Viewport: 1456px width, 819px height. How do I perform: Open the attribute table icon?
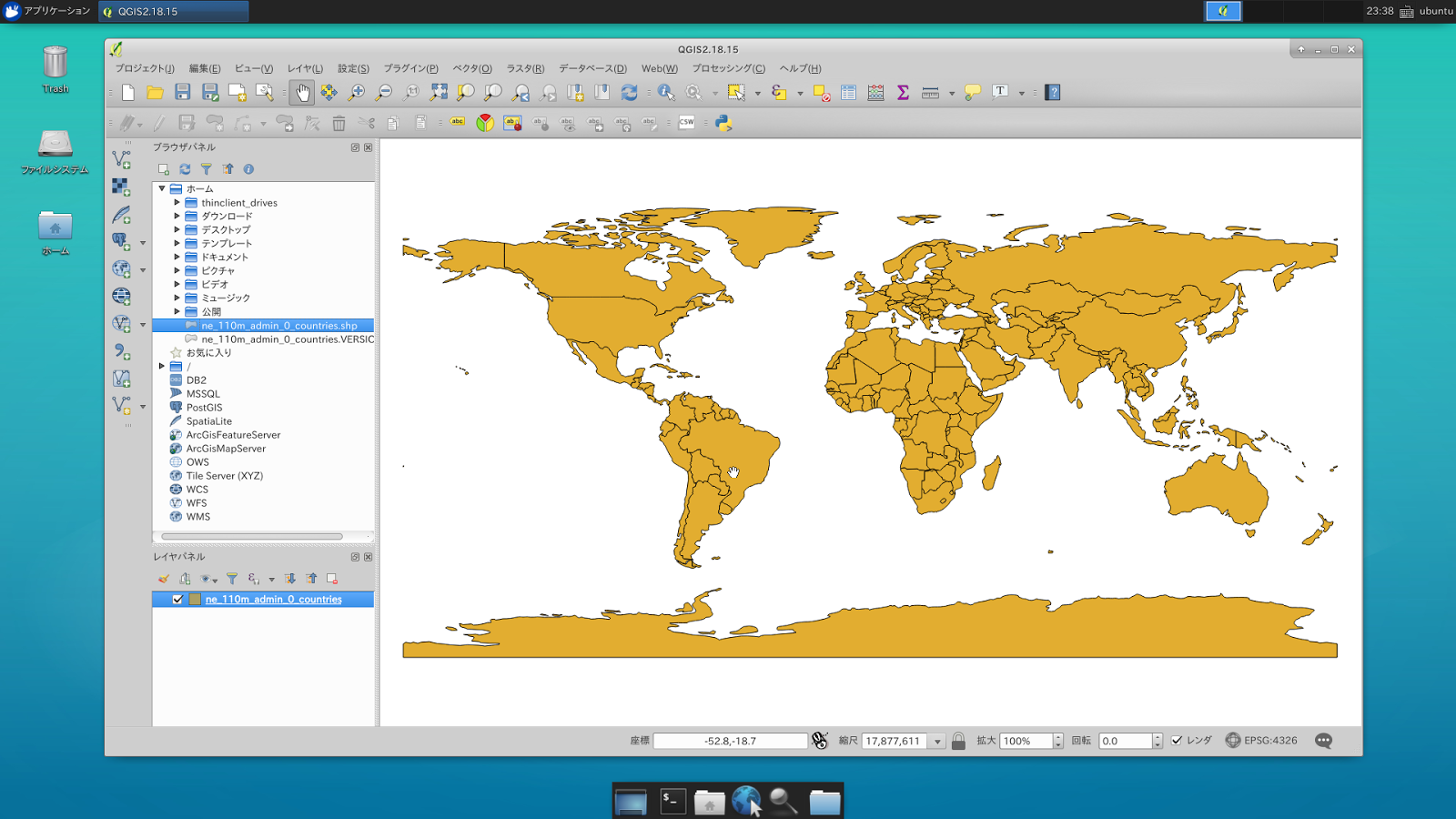[848, 92]
